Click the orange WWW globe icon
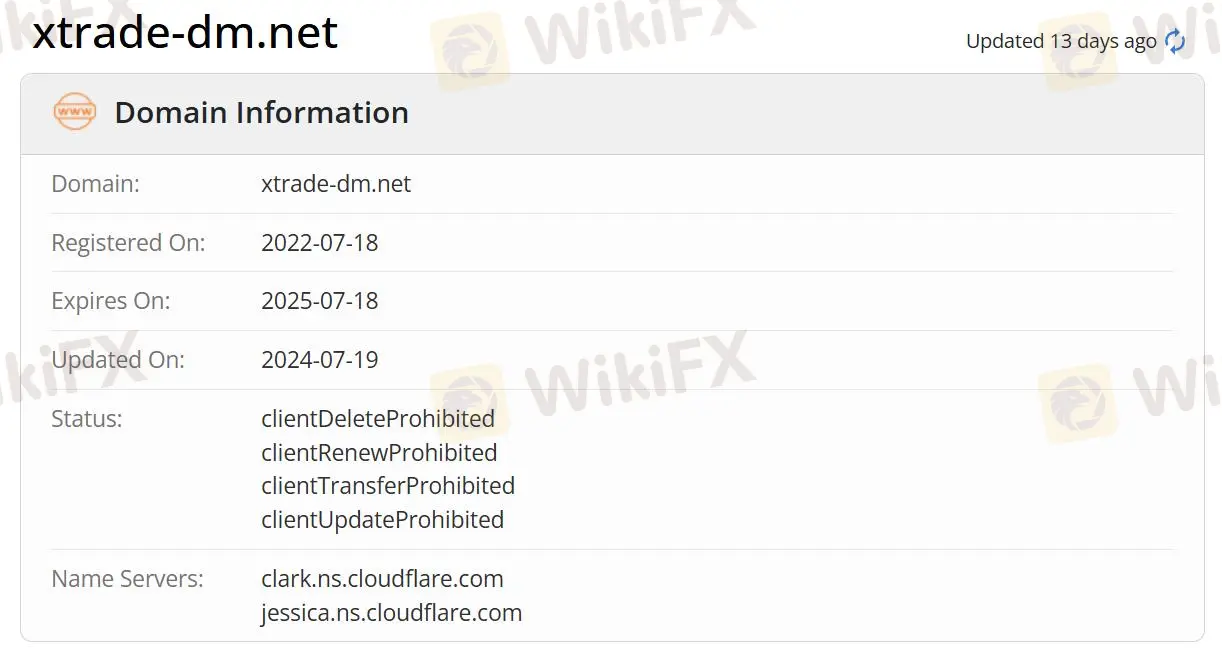The width and height of the screenshot is (1222, 663). 75,112
